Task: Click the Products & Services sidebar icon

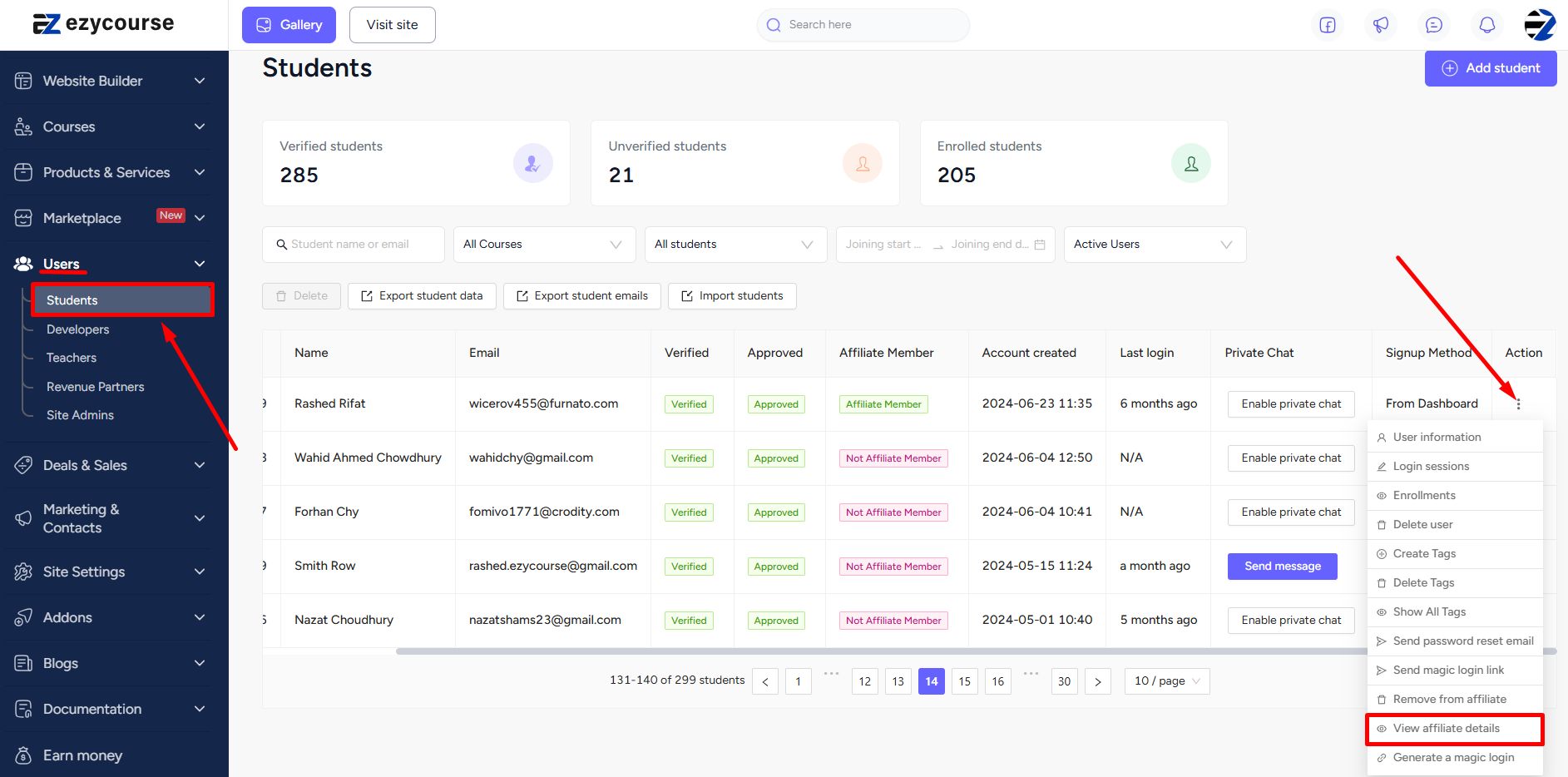Action: pyautogui.click(x=23, y=172)
